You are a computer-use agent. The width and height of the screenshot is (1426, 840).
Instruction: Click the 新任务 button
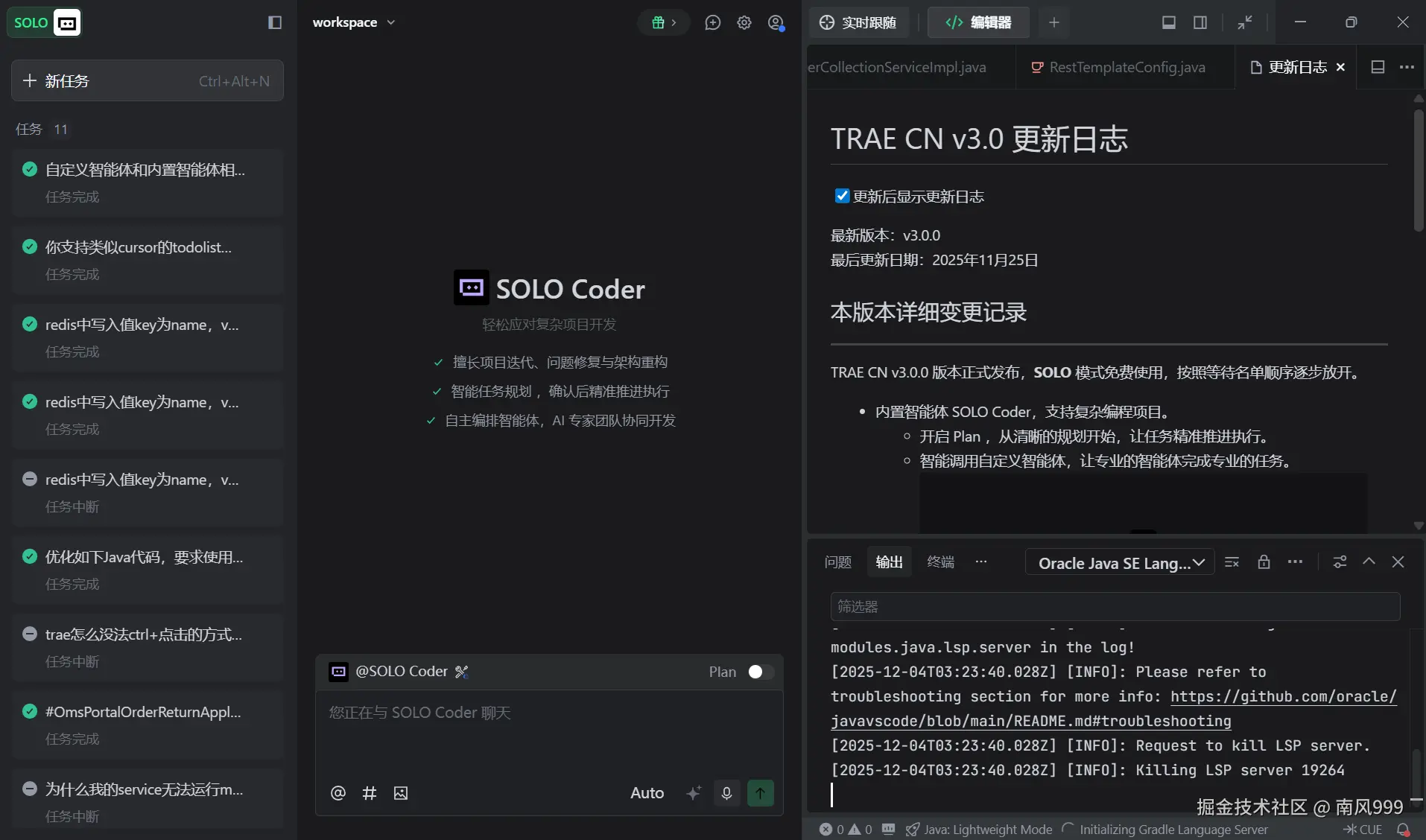click(x=148, y=80)
